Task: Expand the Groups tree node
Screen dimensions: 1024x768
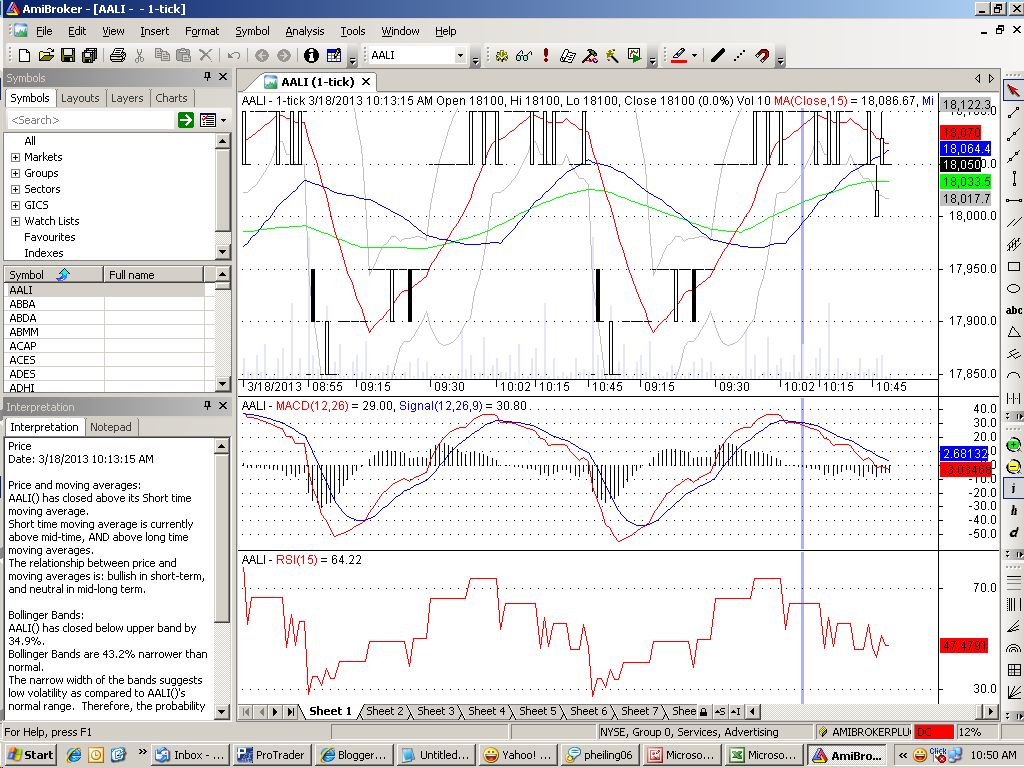Action: [15, 174]
